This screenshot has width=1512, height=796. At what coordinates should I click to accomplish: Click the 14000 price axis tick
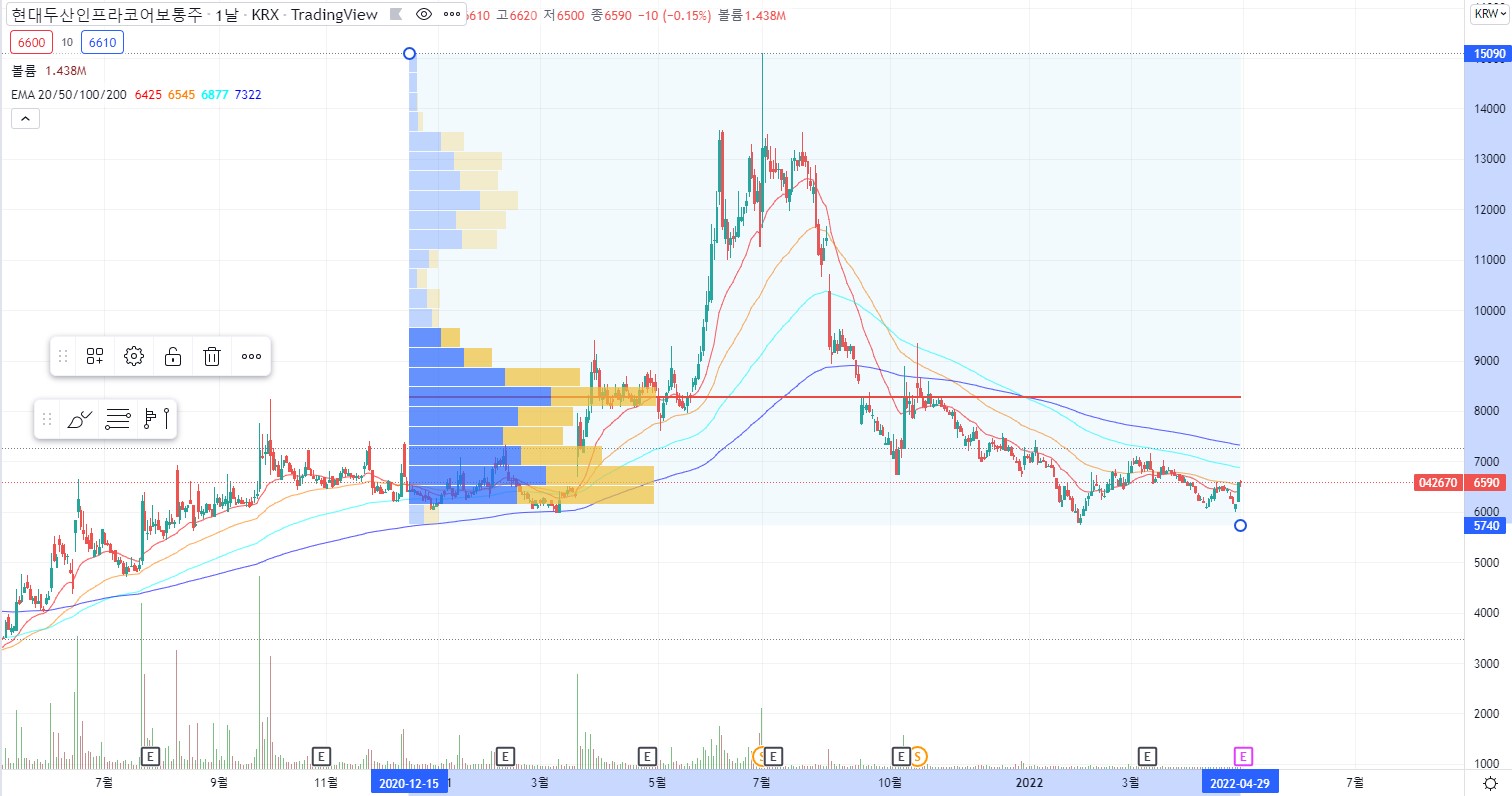pyautogui.click(x=1487, y=108)
